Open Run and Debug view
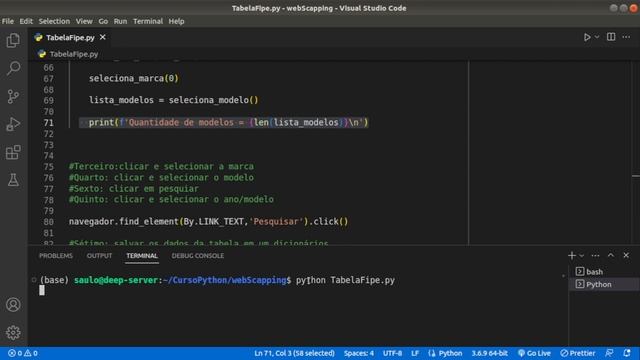This screenshot has width=640, height=360. tap(13, 124)
